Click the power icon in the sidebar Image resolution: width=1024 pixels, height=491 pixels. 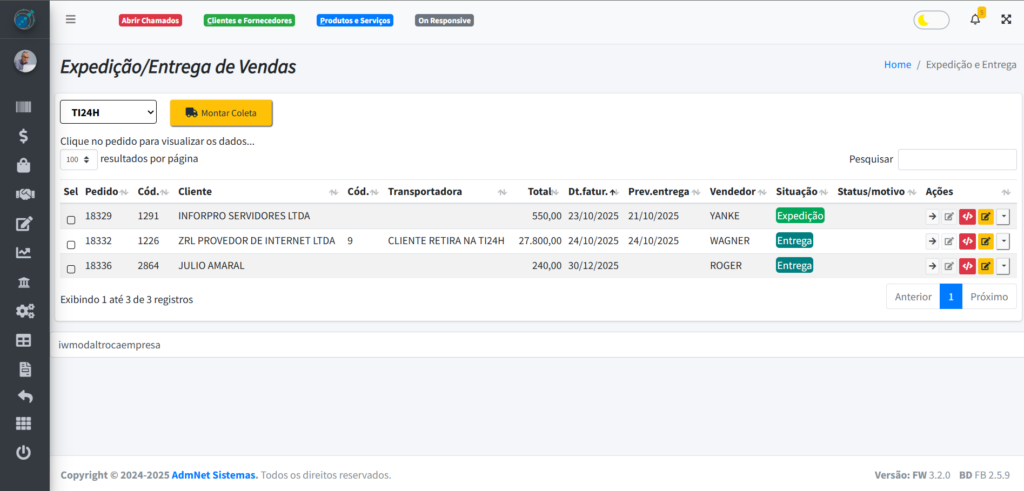pyautogui.click(x=25, y=453)
